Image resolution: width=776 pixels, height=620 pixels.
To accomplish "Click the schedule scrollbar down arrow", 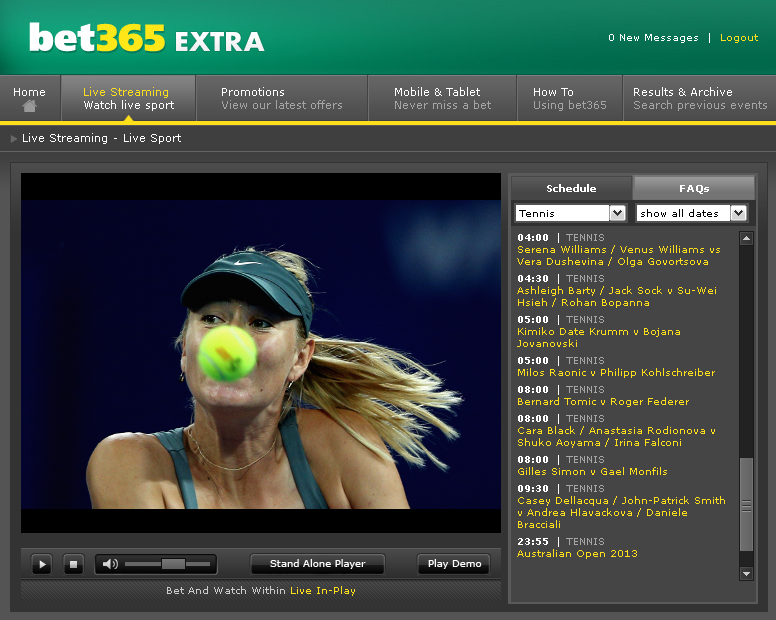I will click(x=746, y=573).
